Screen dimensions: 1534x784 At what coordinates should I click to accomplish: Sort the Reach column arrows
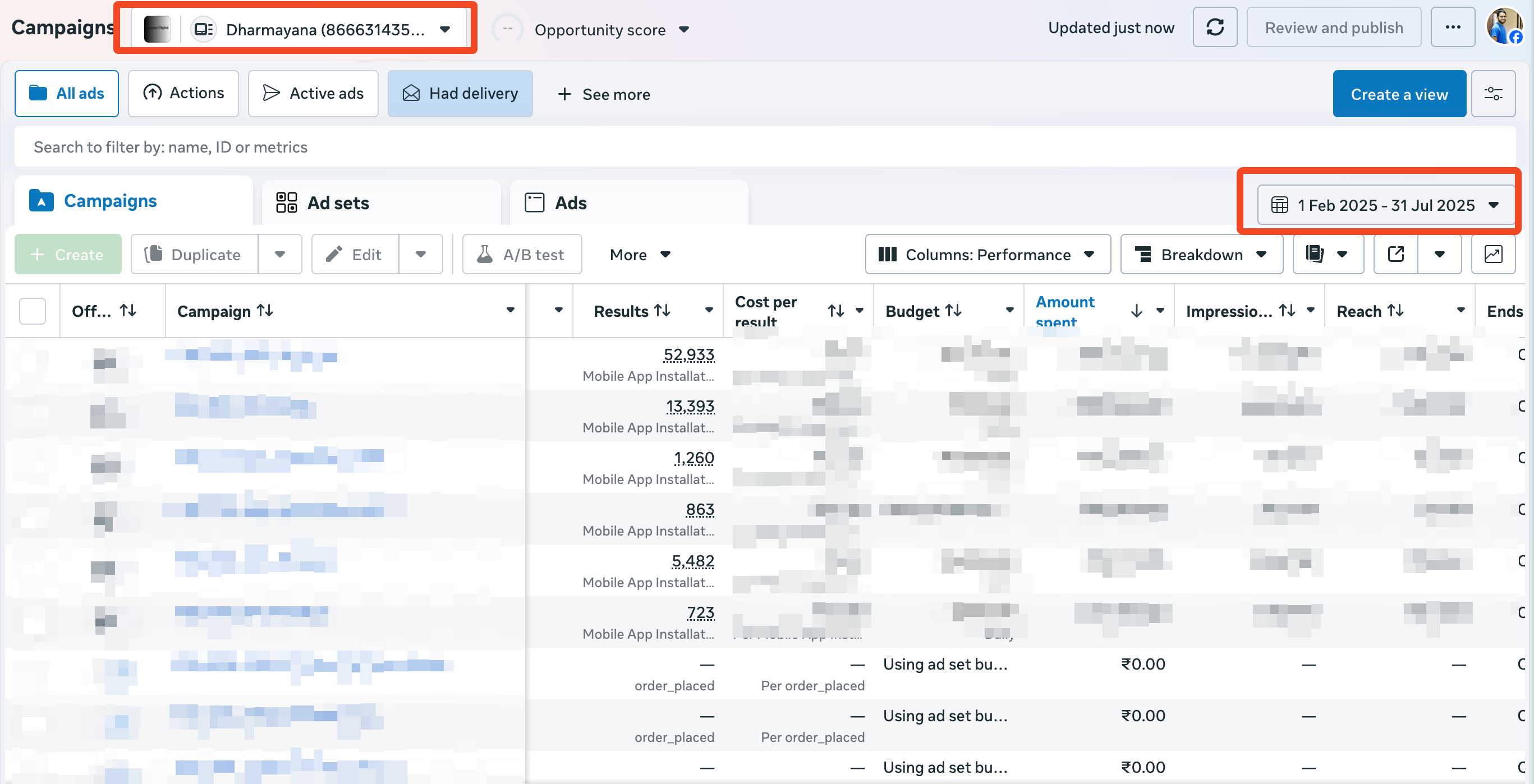1395,311
